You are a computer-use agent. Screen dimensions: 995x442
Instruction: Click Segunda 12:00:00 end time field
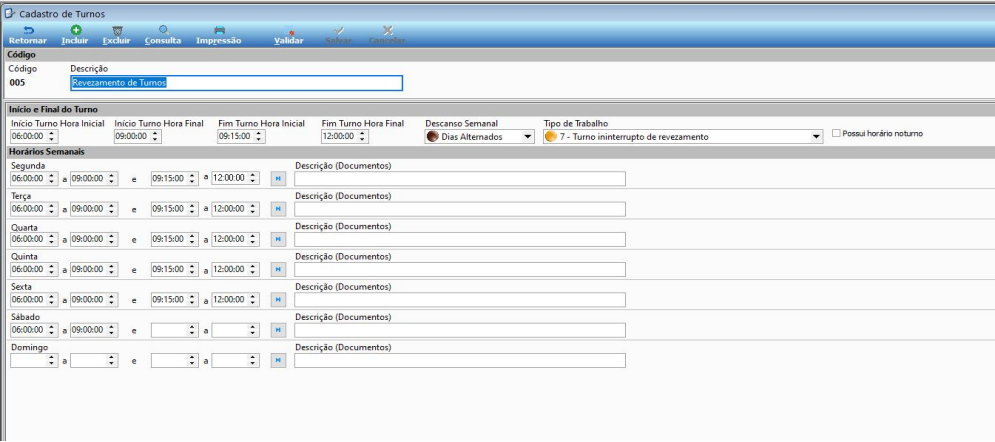(235, 179)
